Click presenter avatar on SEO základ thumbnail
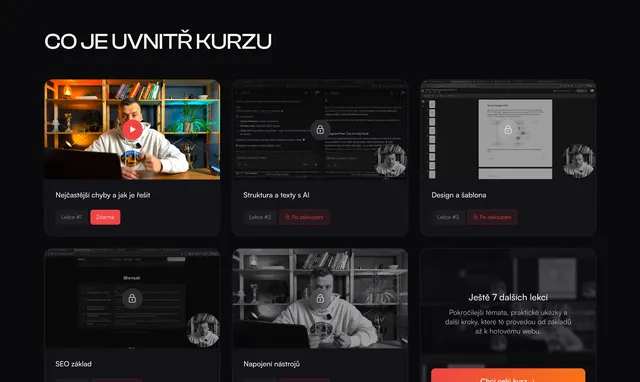 [x=203, y=330]
